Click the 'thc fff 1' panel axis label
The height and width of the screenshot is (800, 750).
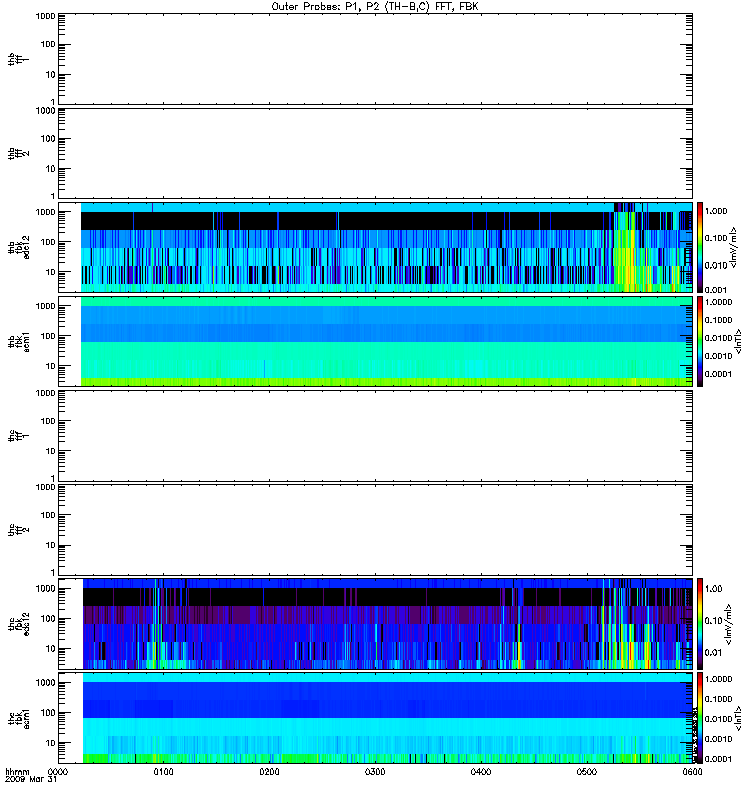click(19, 436)
